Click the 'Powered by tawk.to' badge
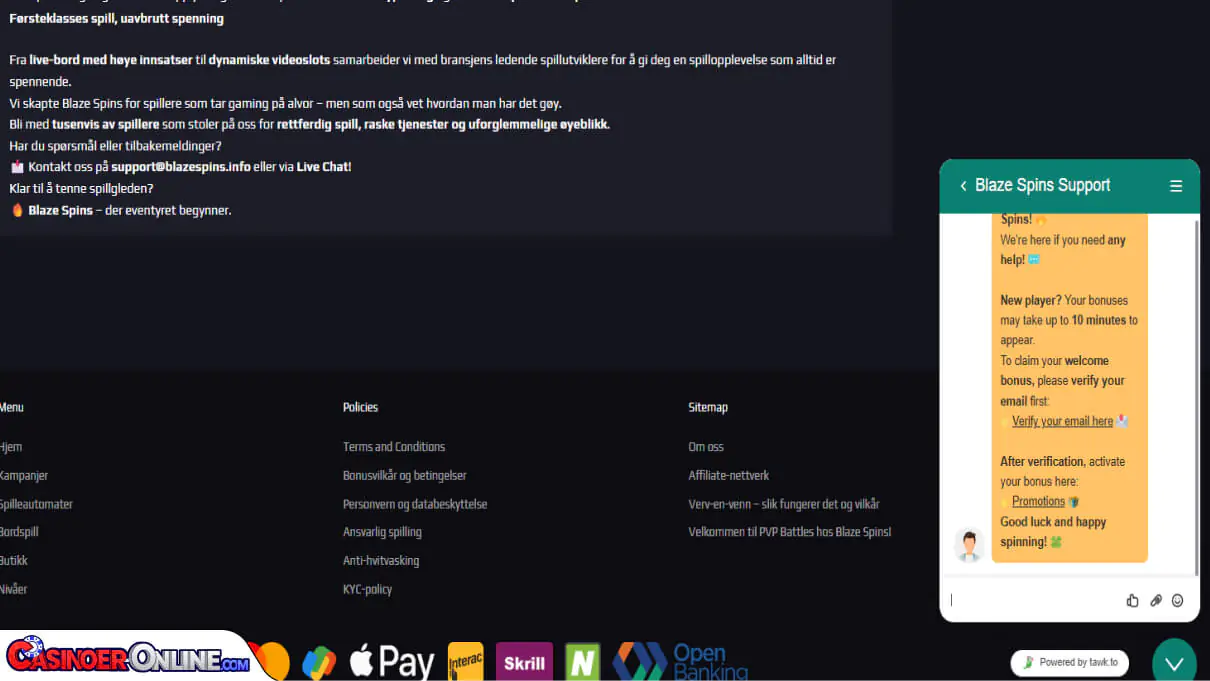The width and height of the screenshot is (1210, 681). click(x=1069, y=662)
